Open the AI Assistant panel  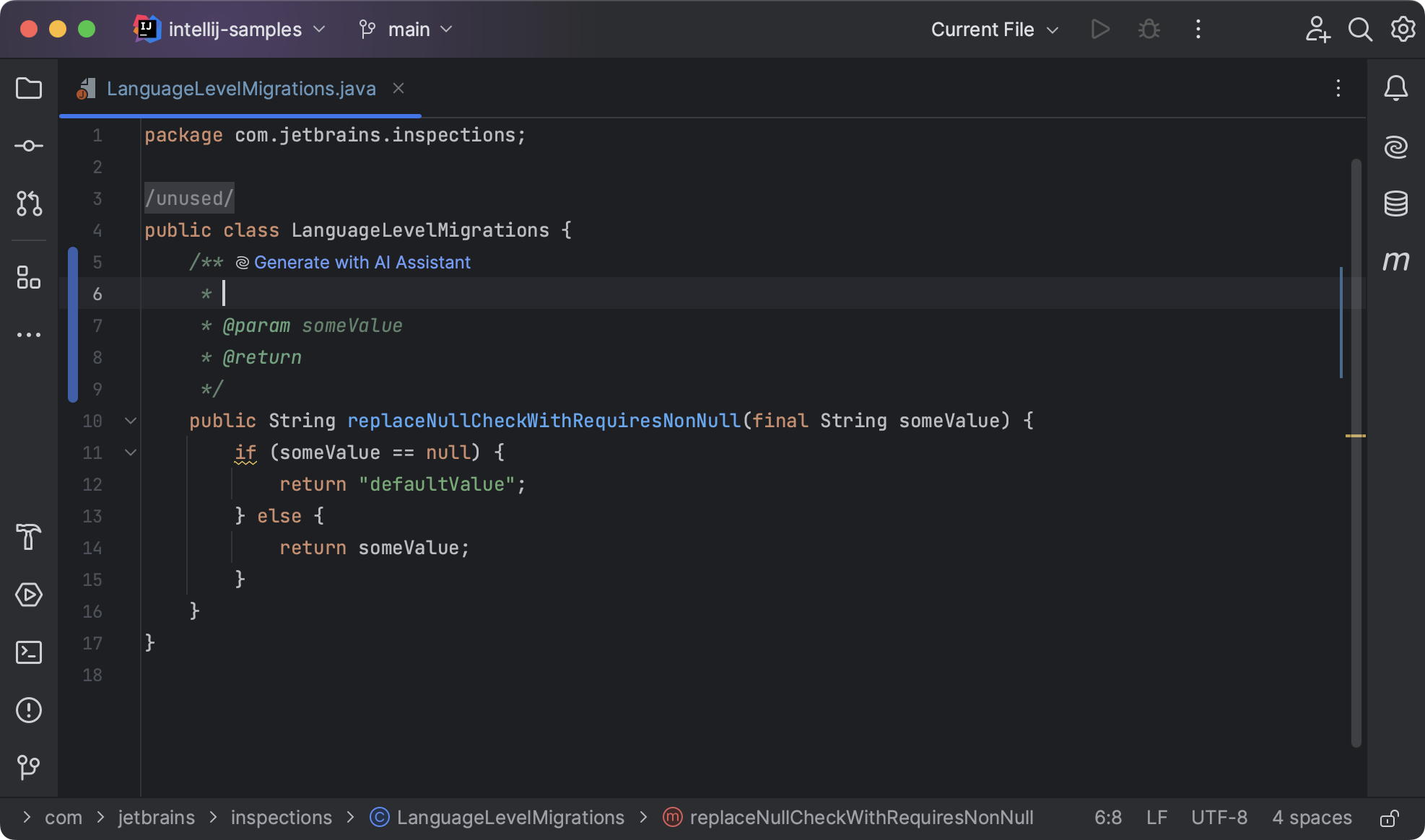[x=1396, y=146]
